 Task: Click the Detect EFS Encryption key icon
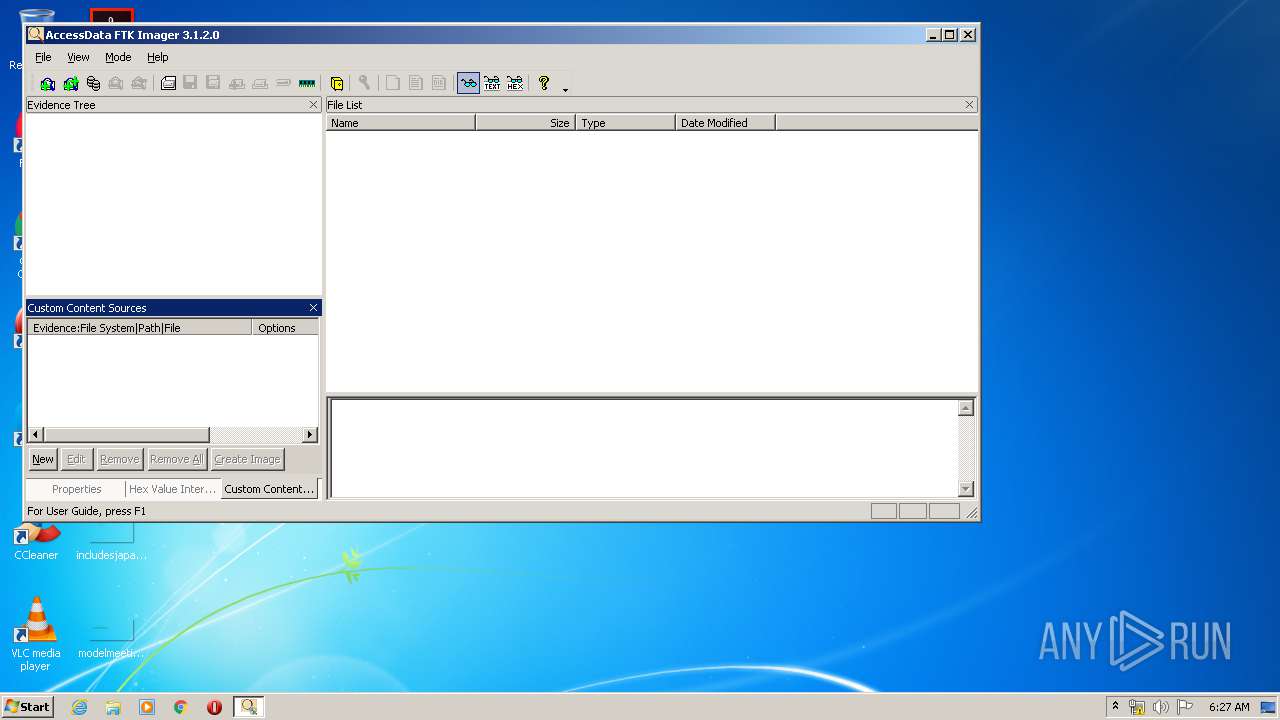click(365, 83)
